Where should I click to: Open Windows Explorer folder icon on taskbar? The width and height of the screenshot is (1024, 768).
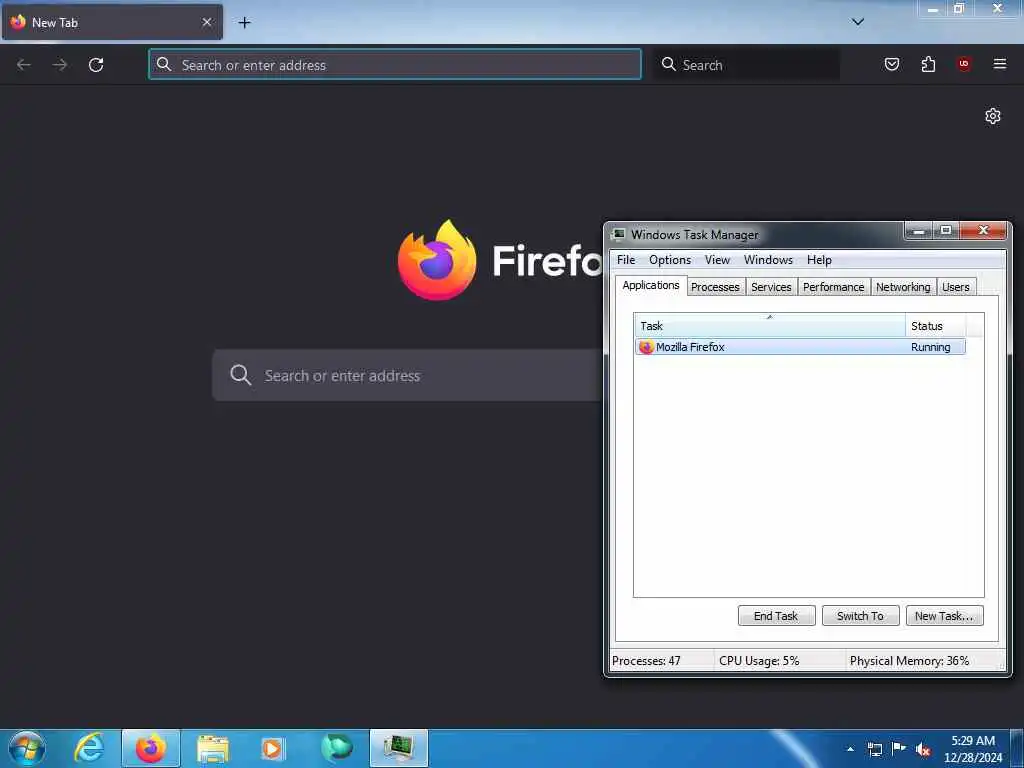click(x=212, y=748)
